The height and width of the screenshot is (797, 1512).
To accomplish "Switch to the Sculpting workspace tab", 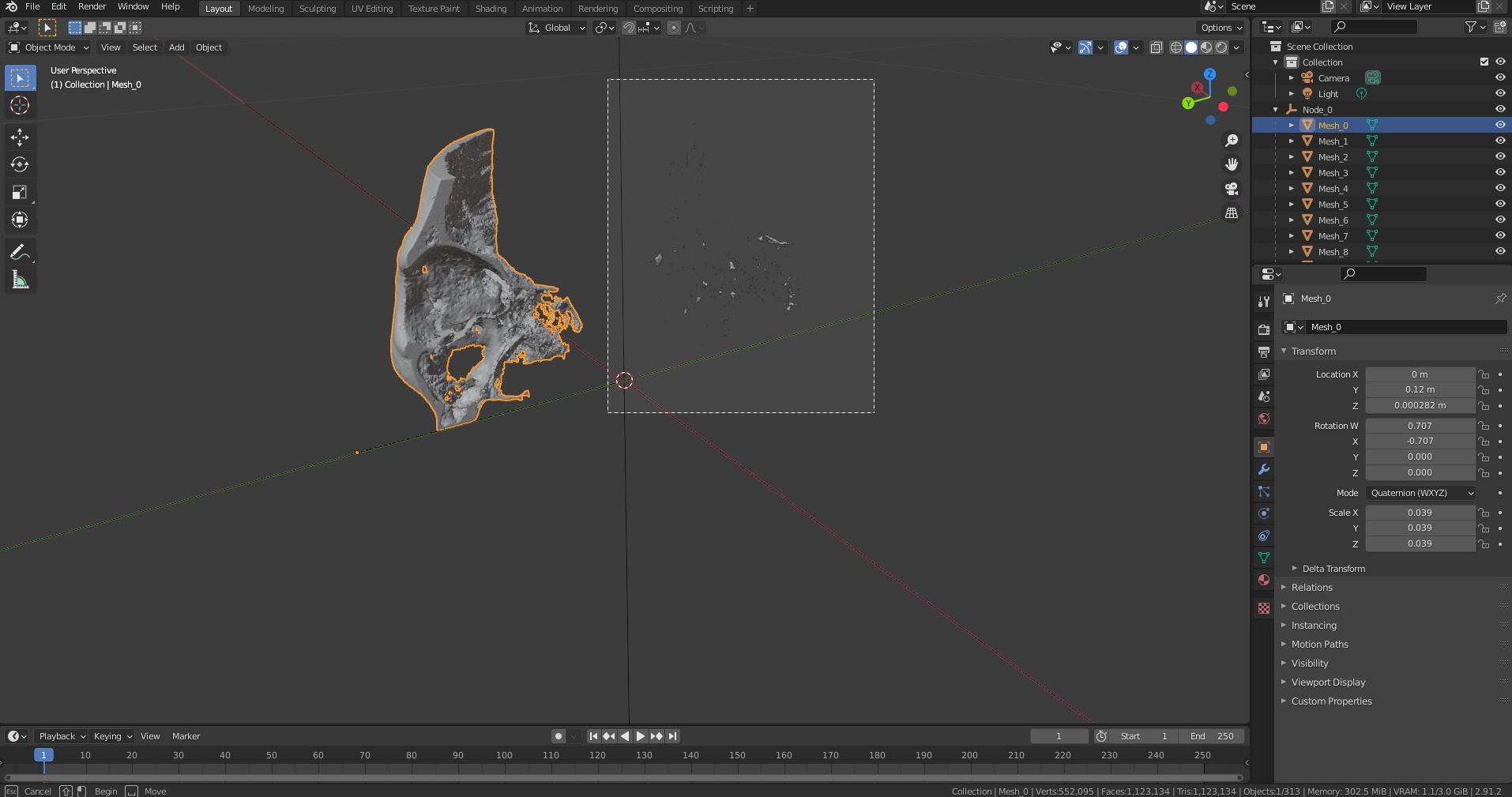I will [x=317, y=9].
